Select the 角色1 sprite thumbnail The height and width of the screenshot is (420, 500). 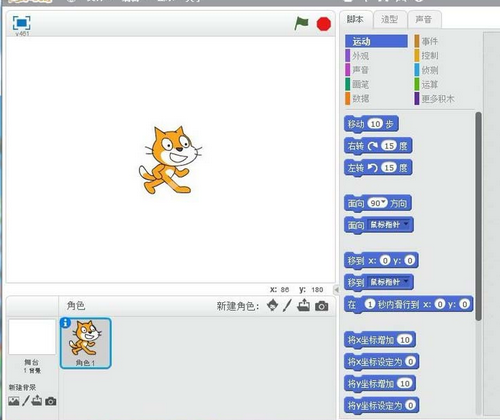pyautogui.click(x=86, y=343)
